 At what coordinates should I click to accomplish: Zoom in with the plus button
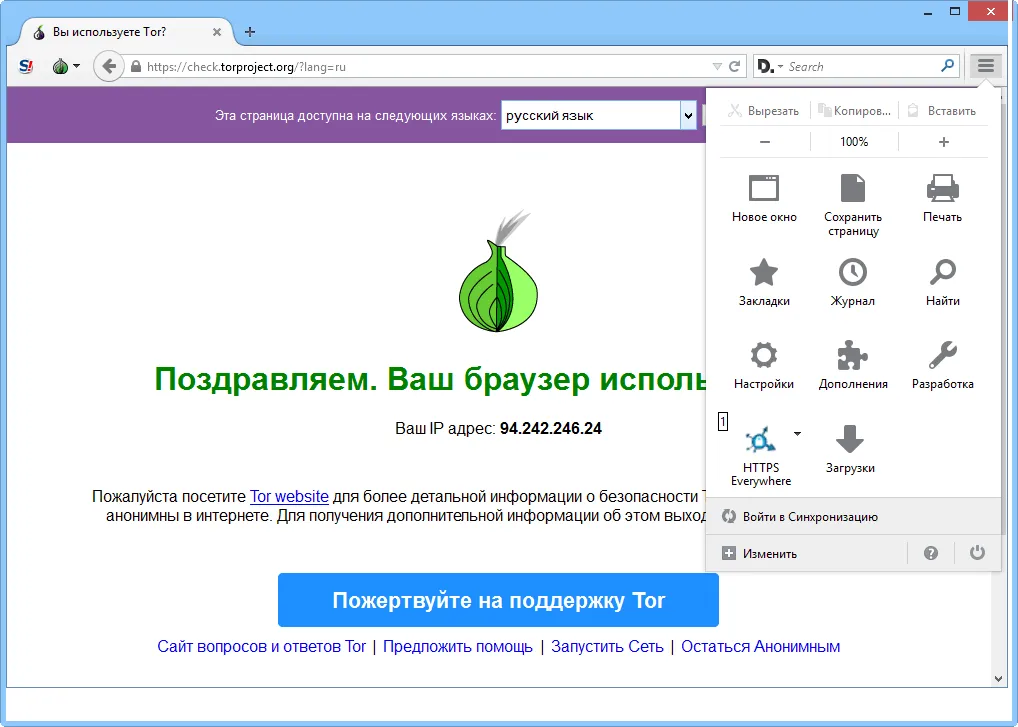[943, 142]
